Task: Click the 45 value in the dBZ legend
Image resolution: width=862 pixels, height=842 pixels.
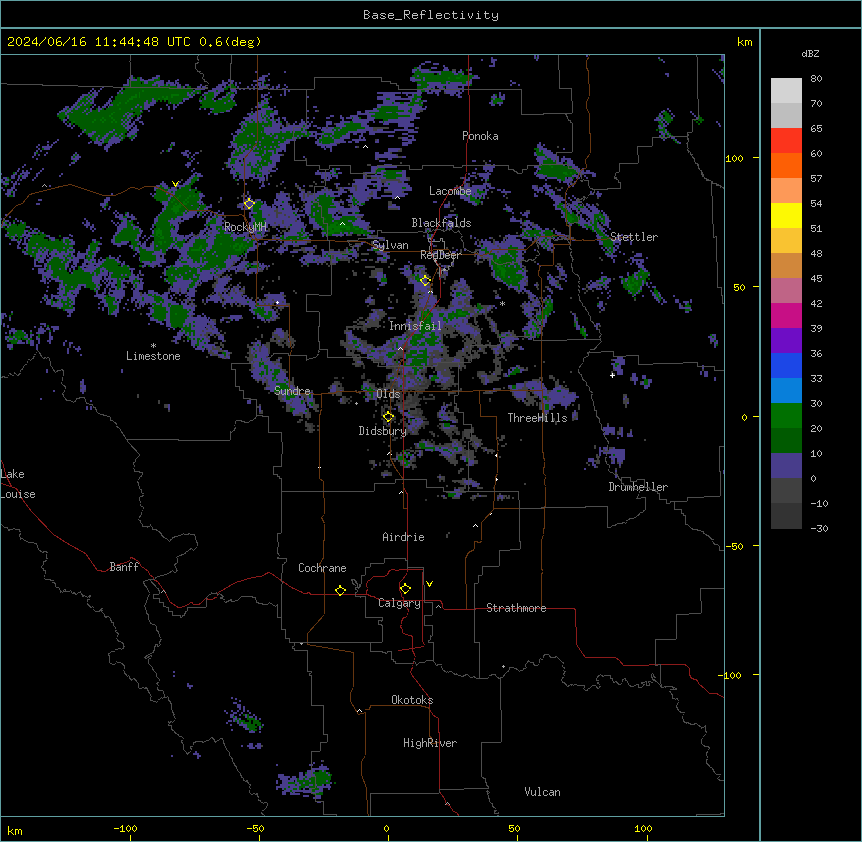Action: point(816,279)
